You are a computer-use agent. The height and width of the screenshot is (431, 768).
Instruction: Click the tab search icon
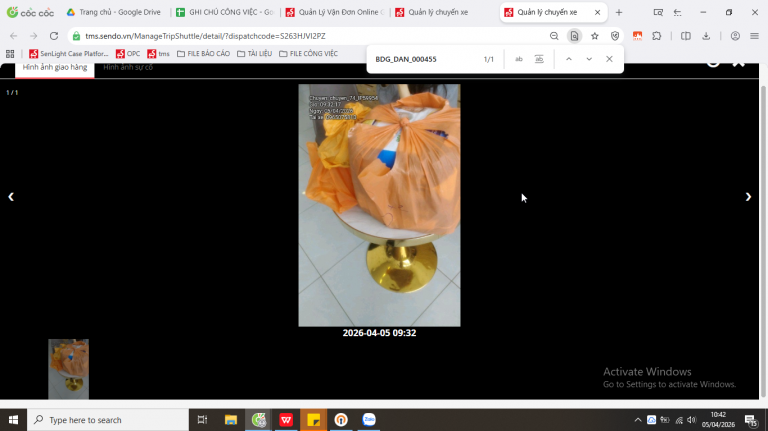click(x=658, y=12)
